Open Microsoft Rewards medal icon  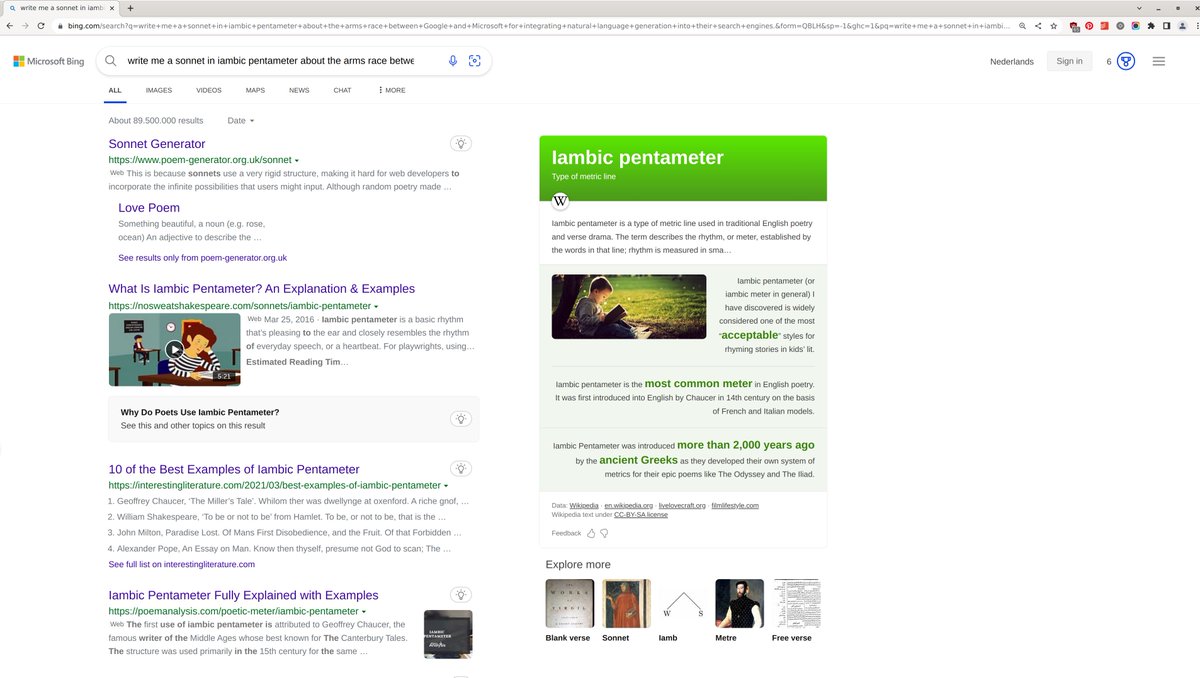pyautogui.click(x=1125, y=61)
